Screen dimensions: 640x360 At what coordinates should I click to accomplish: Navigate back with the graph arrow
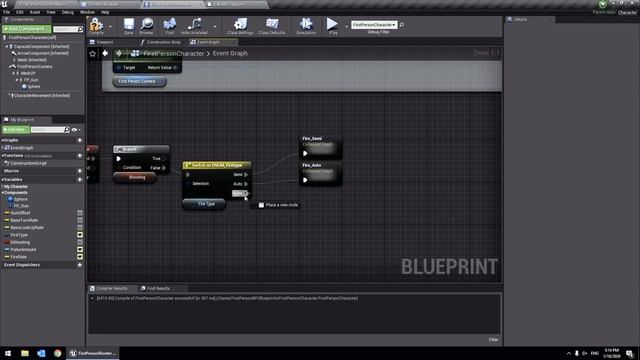(x=105, y=53)
